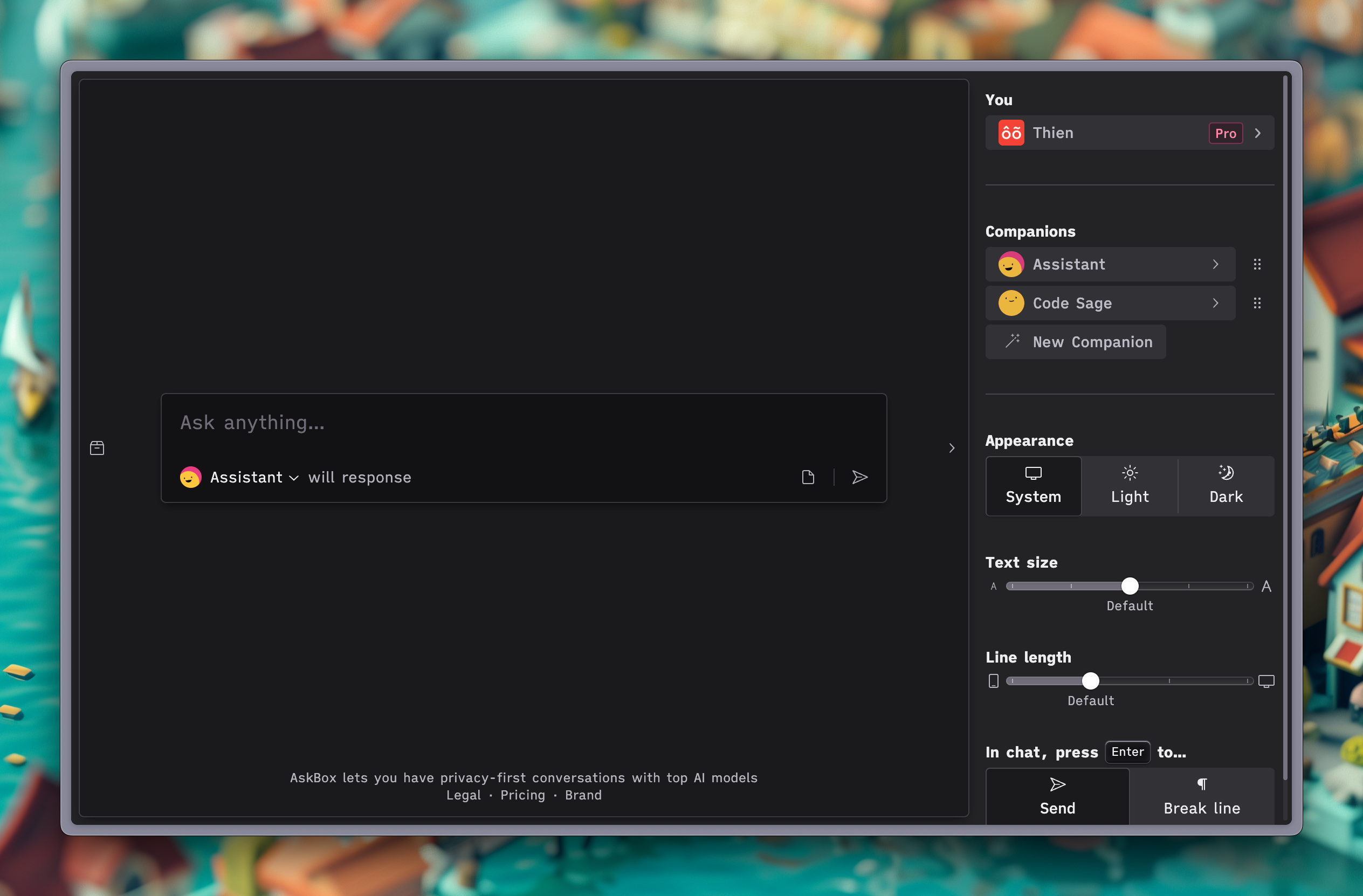
Task: Click the magic wand icon for New Companion
Action: [x=1012, y=341]
